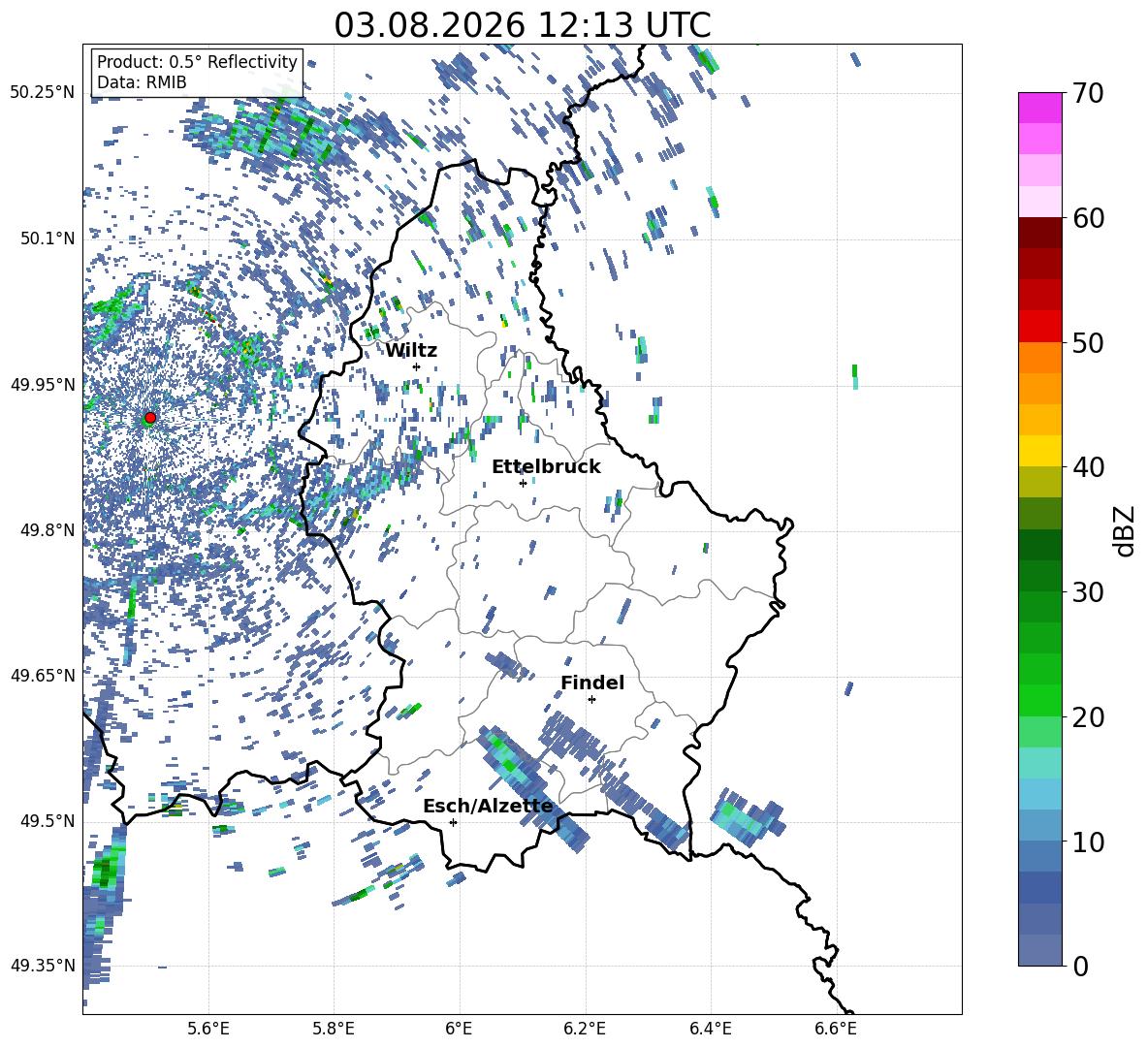Pick the green 20 dBZ colorbar swatch

[1039, 700]
